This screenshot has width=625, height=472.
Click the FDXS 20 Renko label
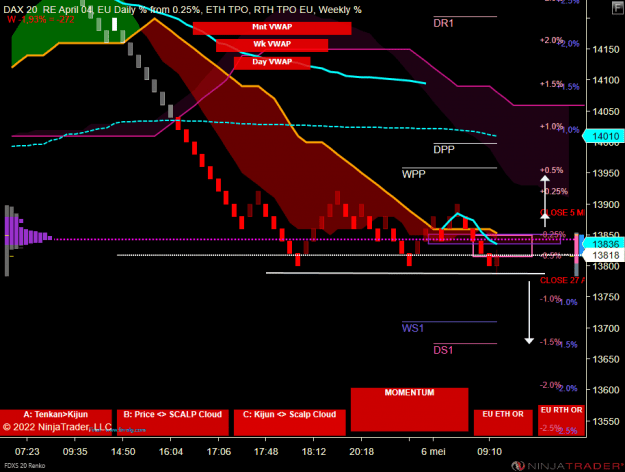tap(25, 466)
